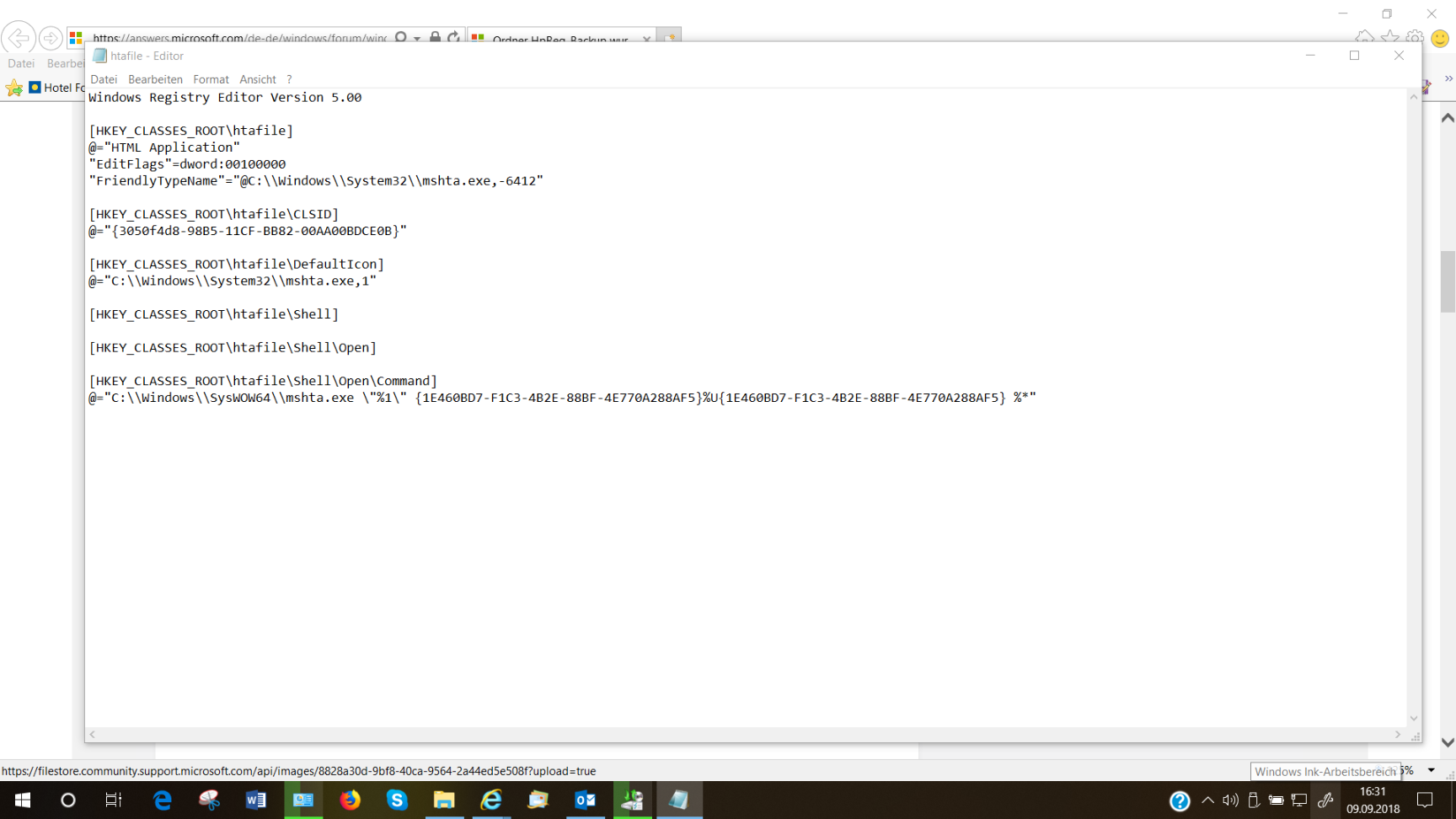Click the Notepad vertical scroll down arrow
The height and width of the screenshot is (819, 1456).
(x=1414, y=719)
